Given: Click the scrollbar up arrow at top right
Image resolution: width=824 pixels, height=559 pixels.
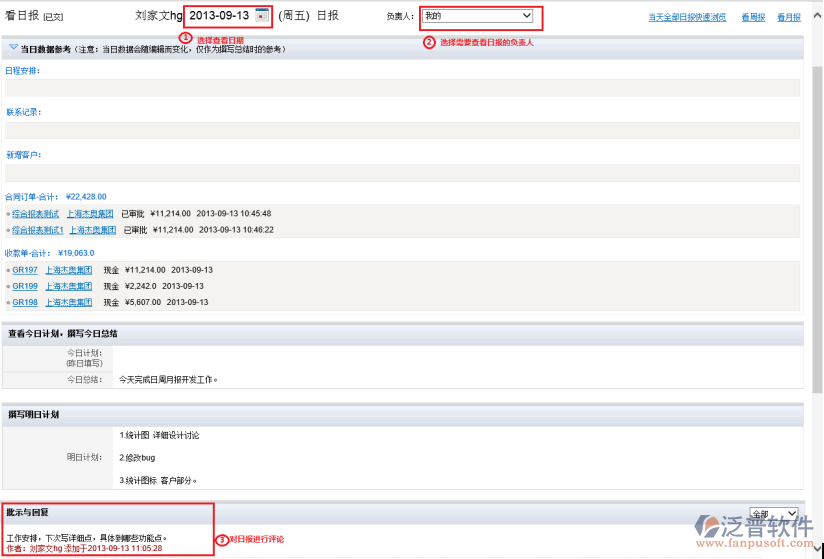Looking at the screenshot, I should (817, 16).
